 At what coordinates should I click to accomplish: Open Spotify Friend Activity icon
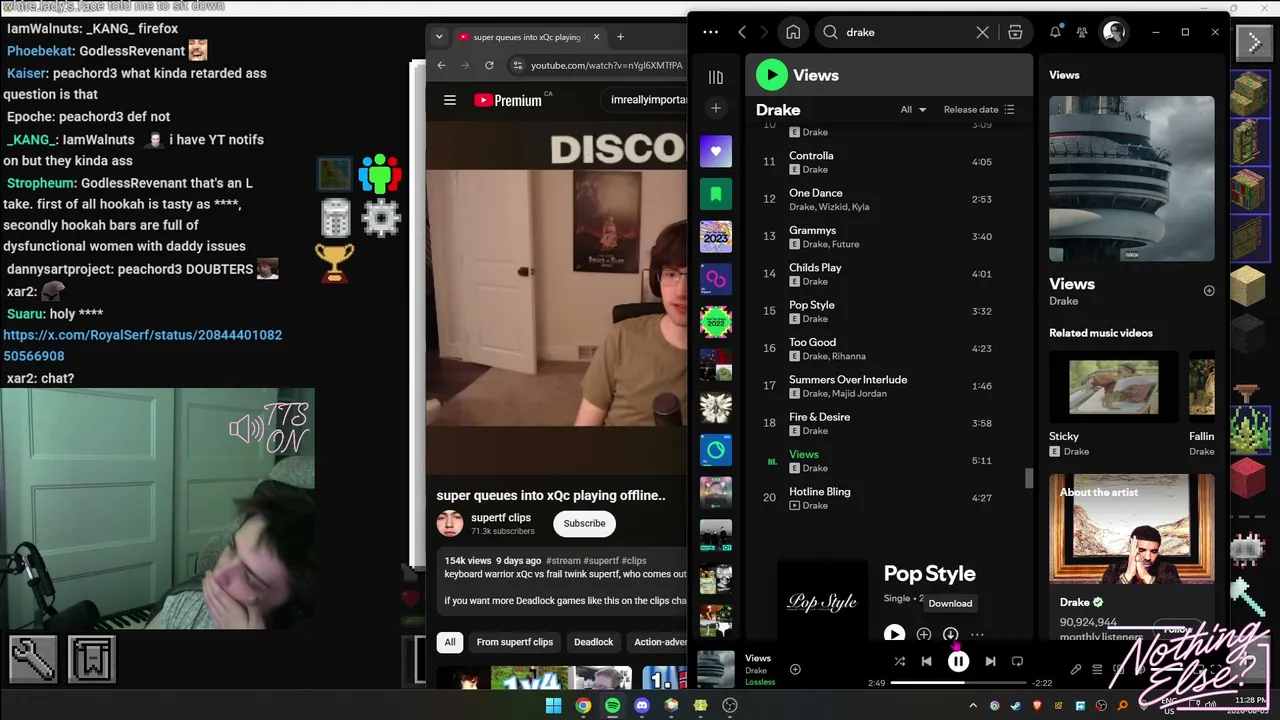[x=1082, y=32]
